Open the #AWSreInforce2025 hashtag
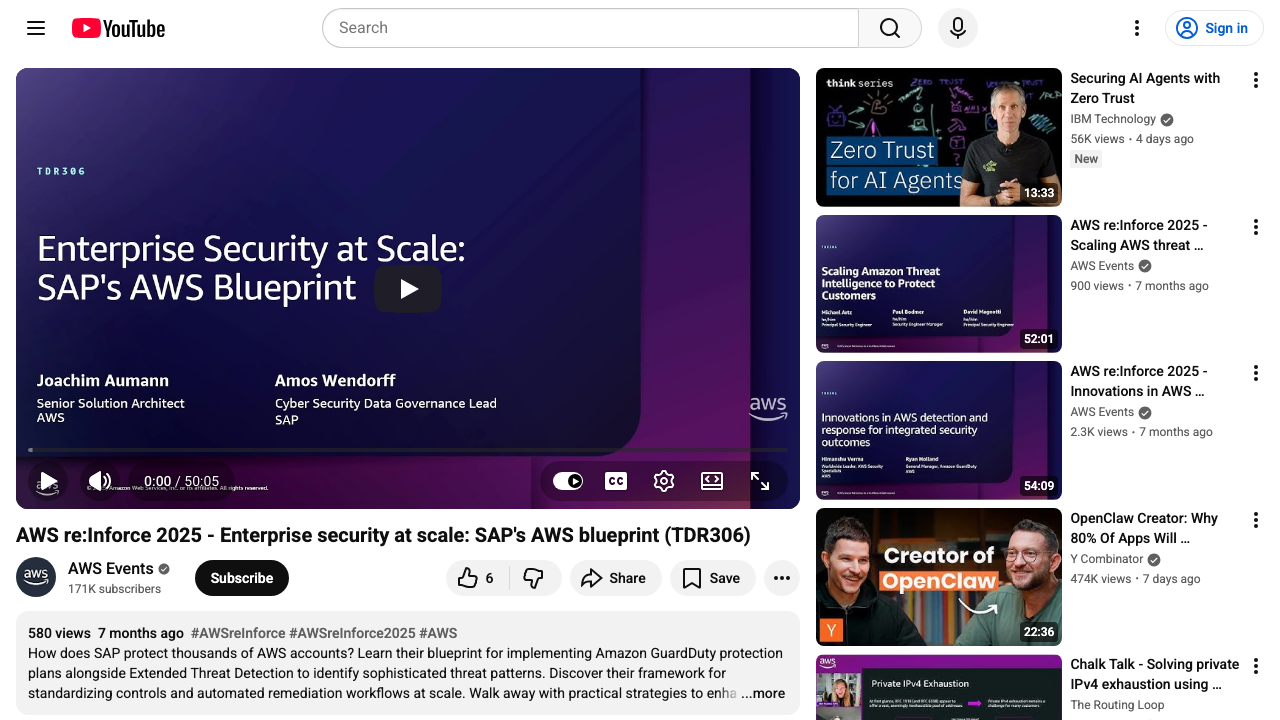1280x720 pixels. point(352,633)
